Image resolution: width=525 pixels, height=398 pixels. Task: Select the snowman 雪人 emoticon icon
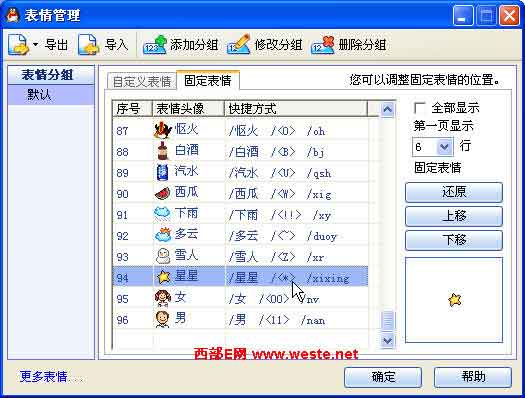163,256
